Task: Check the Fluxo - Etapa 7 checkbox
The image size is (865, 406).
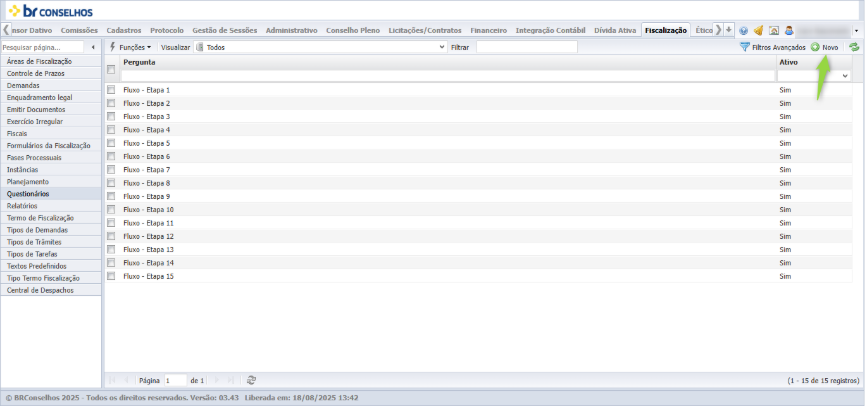Action: [x=111, y=169]
